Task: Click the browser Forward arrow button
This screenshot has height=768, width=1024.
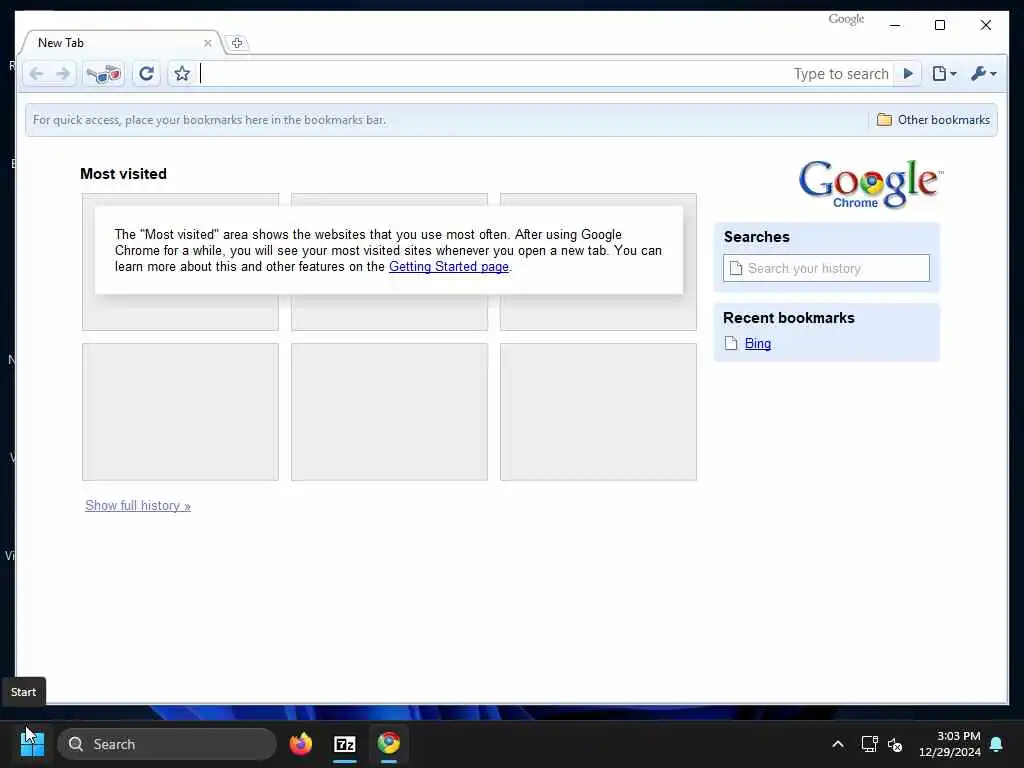Action: [x=63, y=74]
